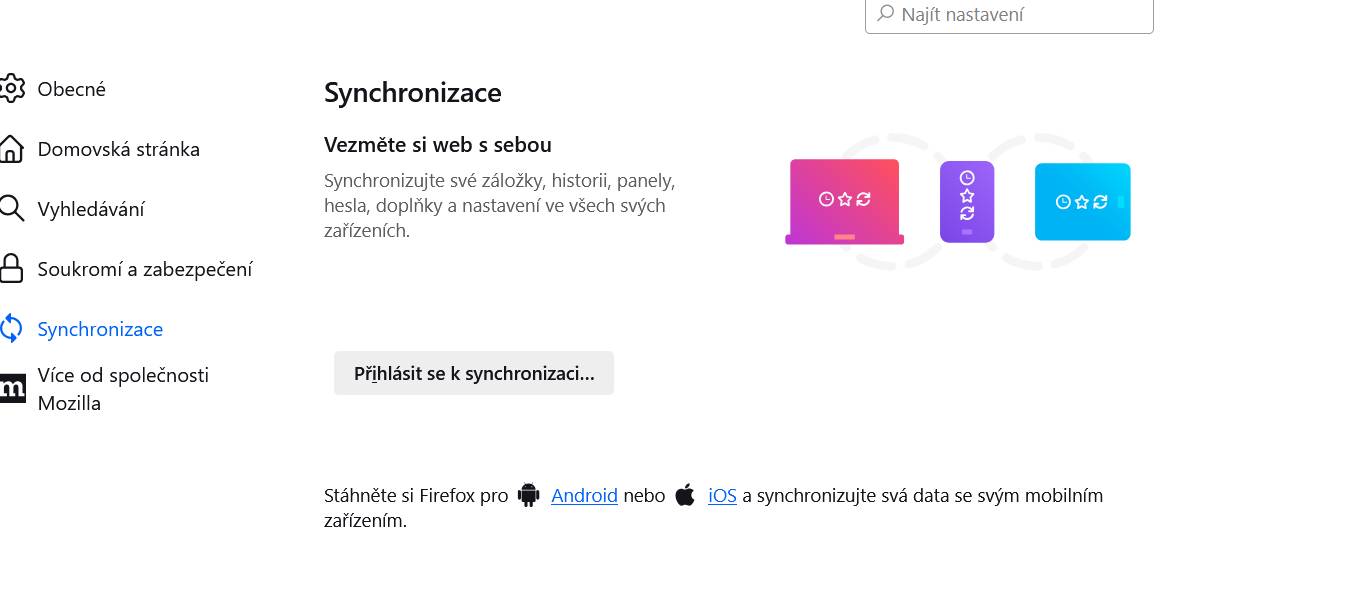Select the Synchronizace sidebar label

[100, 329]
